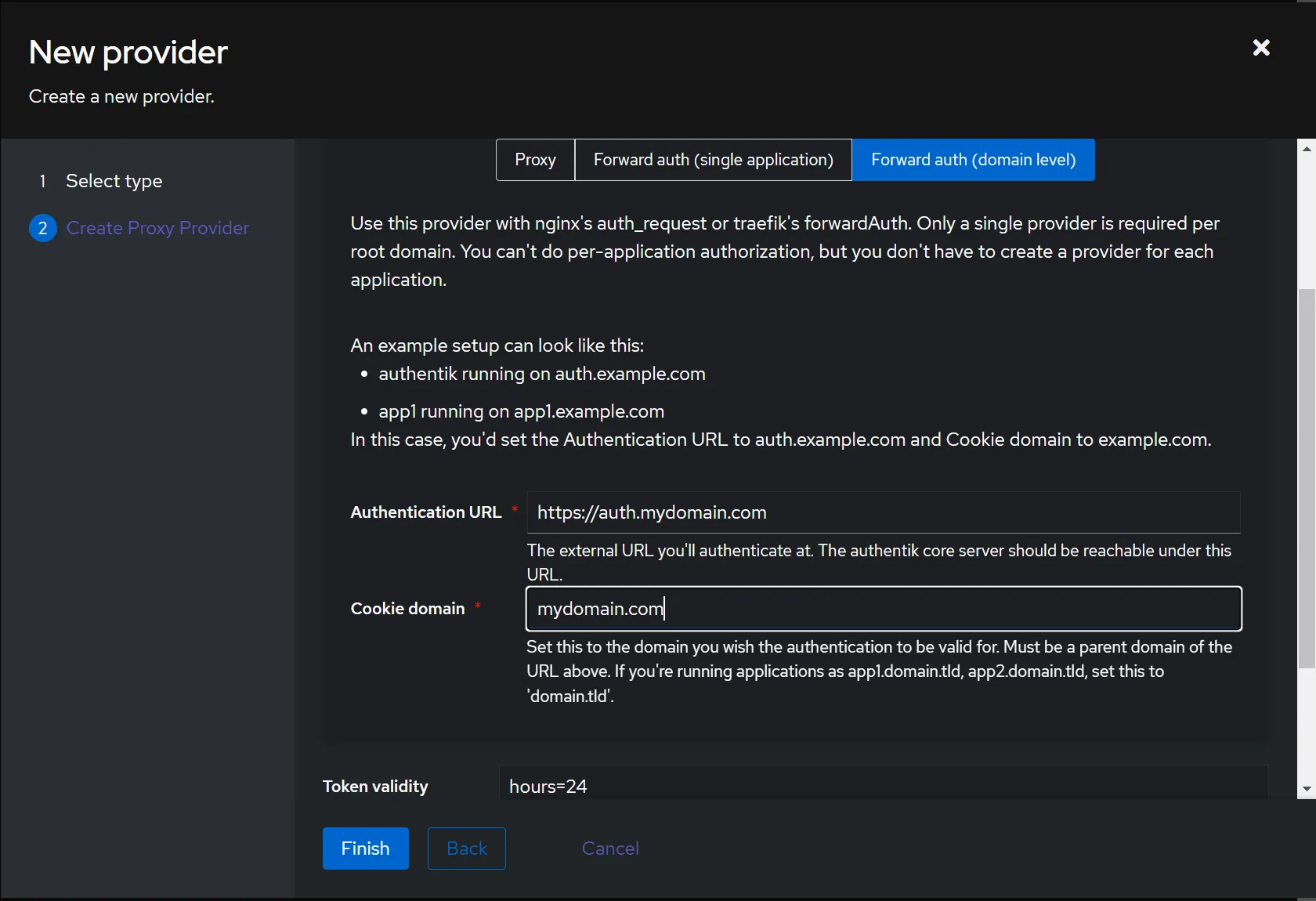Viewport: 1316px width, 901px height.
Task: Click the vertical scrollbar thumb
Action: (1306, 478)
